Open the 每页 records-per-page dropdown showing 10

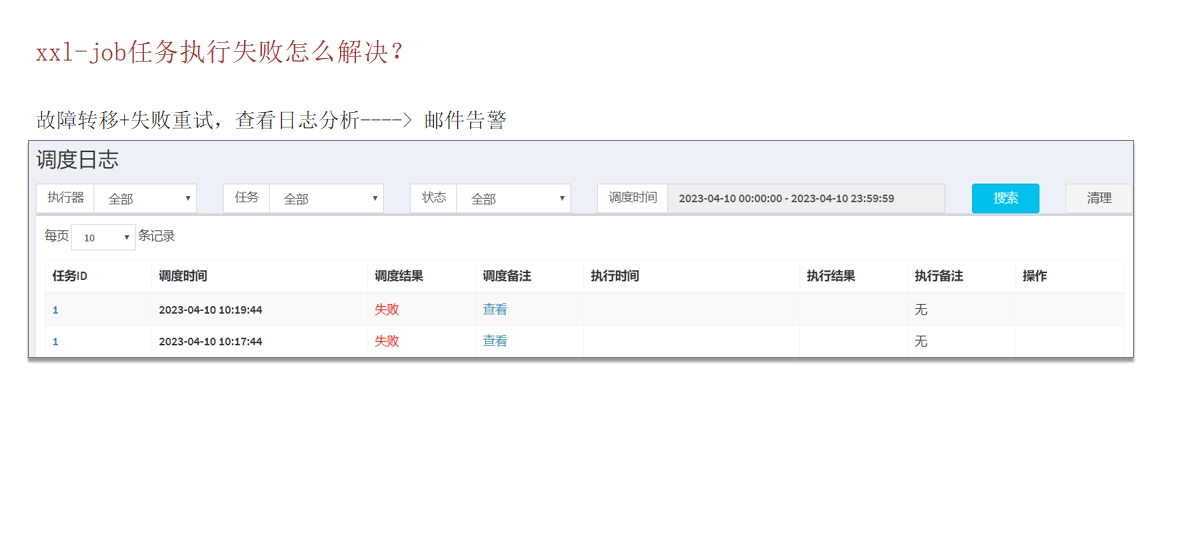point(103,237)
